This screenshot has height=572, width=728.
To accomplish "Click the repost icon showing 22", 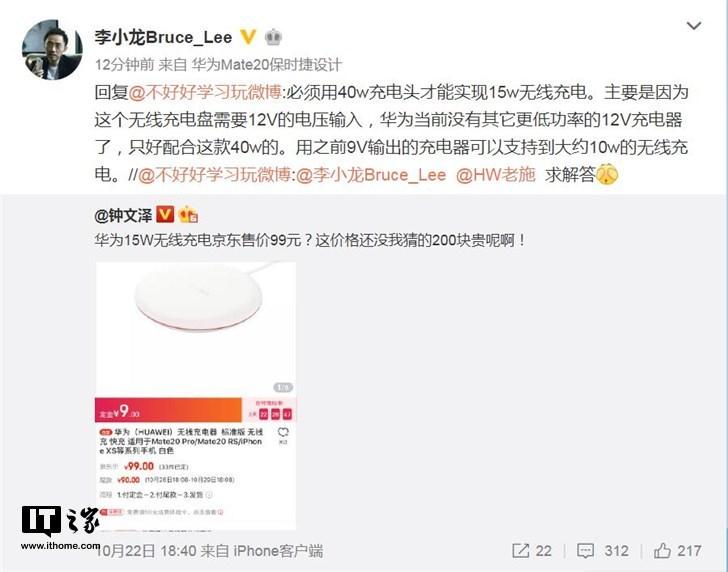I will coord(532,551).
